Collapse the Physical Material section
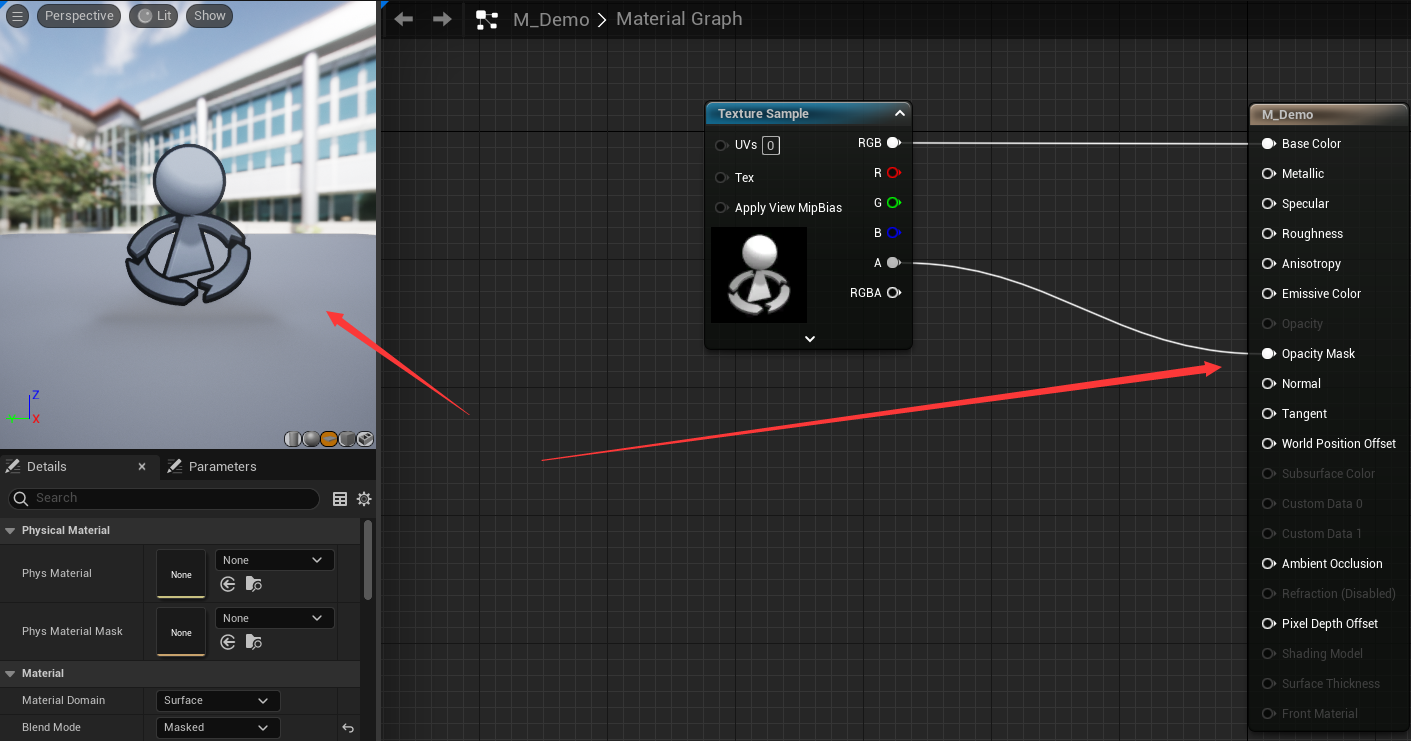 (11, 531)
